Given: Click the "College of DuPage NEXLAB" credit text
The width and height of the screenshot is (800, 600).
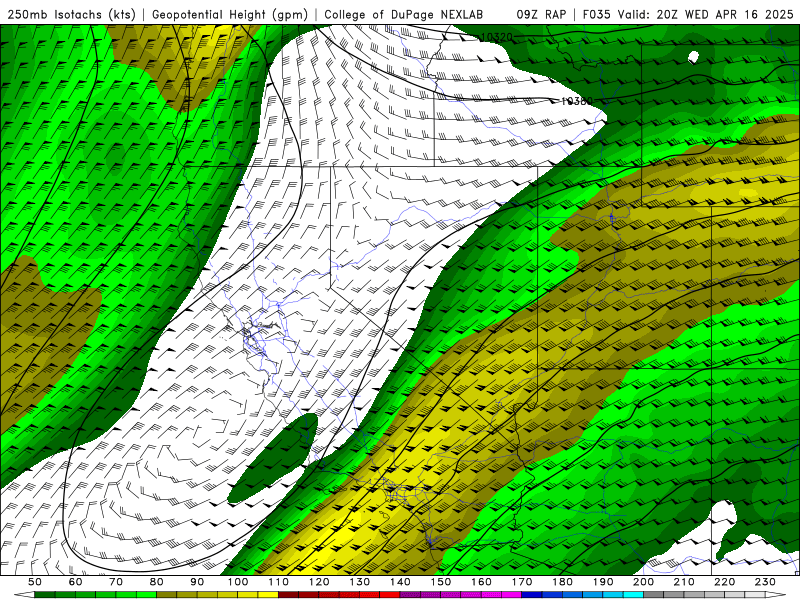Looking at the screenshot, I should [404, 15].
